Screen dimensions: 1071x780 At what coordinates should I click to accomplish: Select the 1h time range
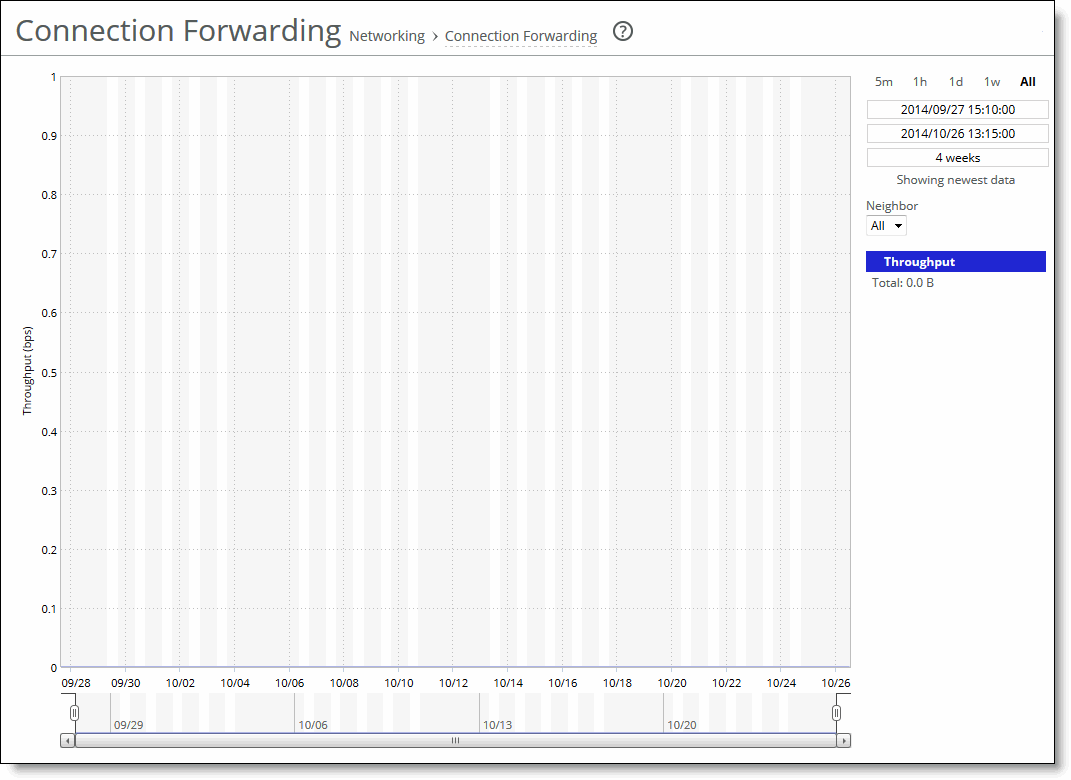point(920,82)
